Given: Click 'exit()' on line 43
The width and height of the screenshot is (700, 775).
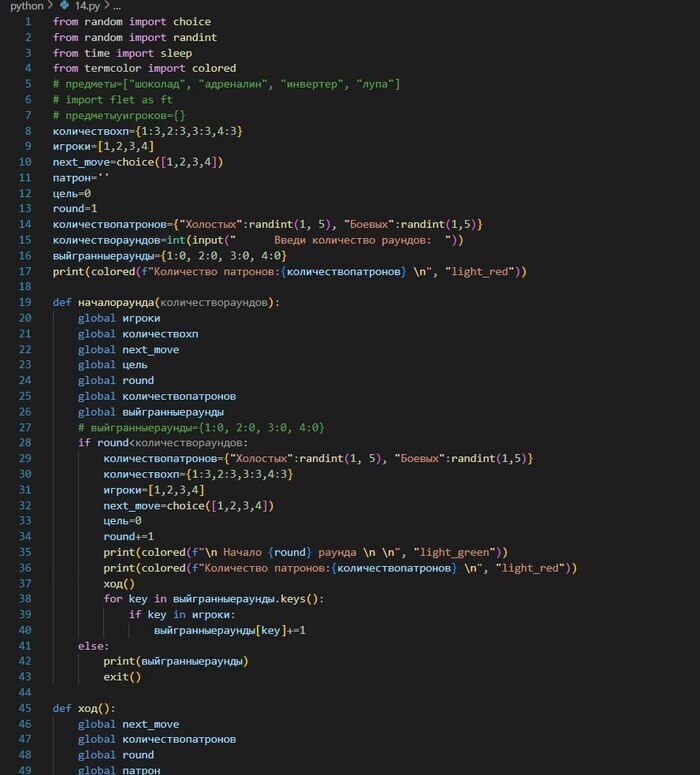Looking at the screenshot, I should coord(122,677).
